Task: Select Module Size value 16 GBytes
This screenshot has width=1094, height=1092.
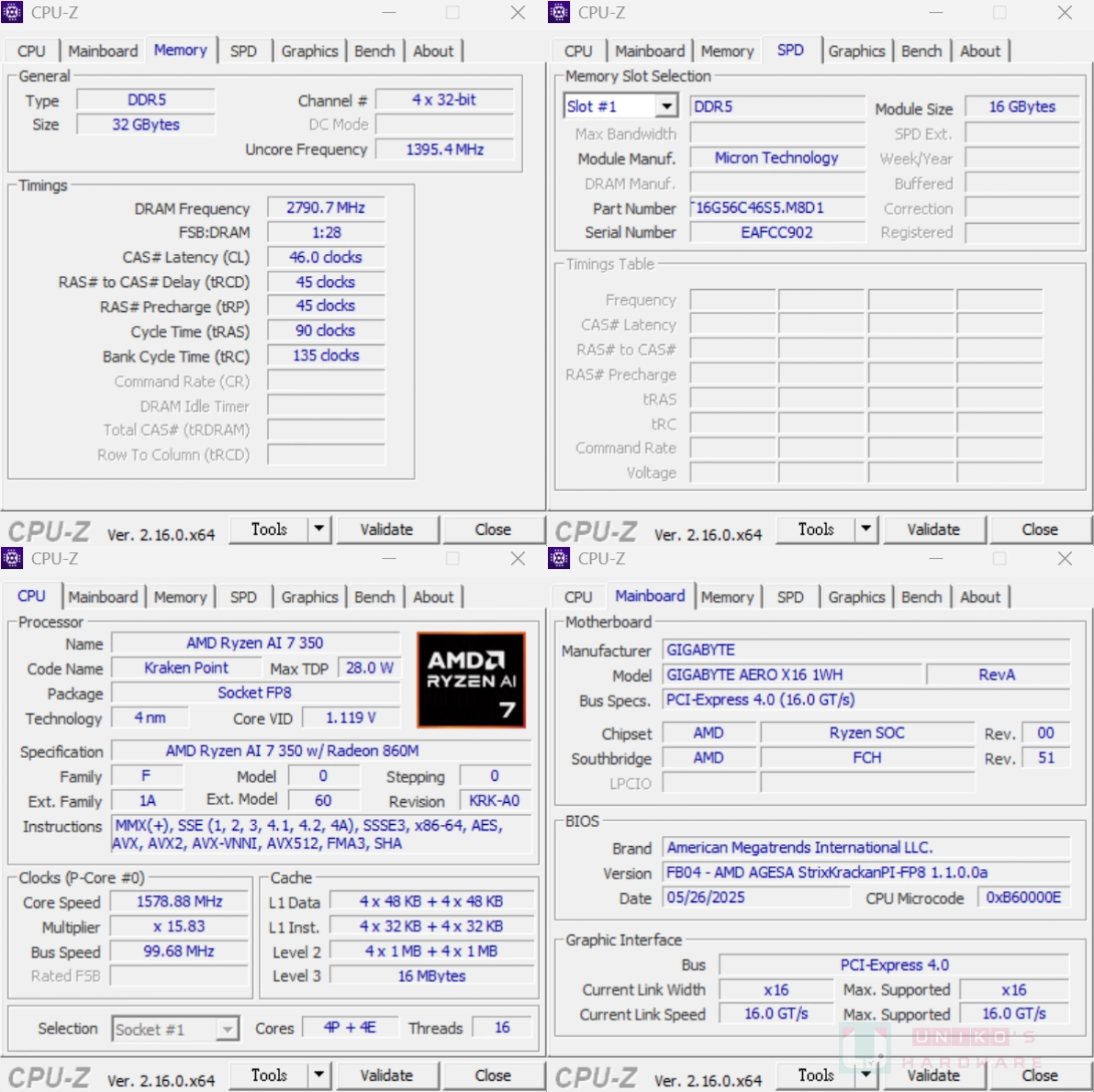Action: [1022, 106]
